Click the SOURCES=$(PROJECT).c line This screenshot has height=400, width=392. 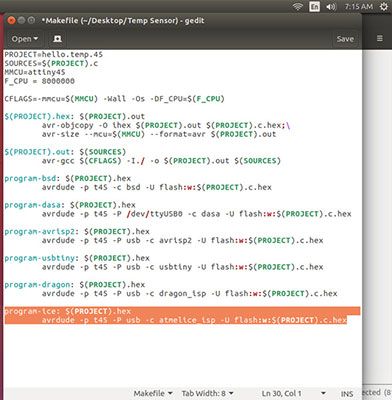[51, 63]
